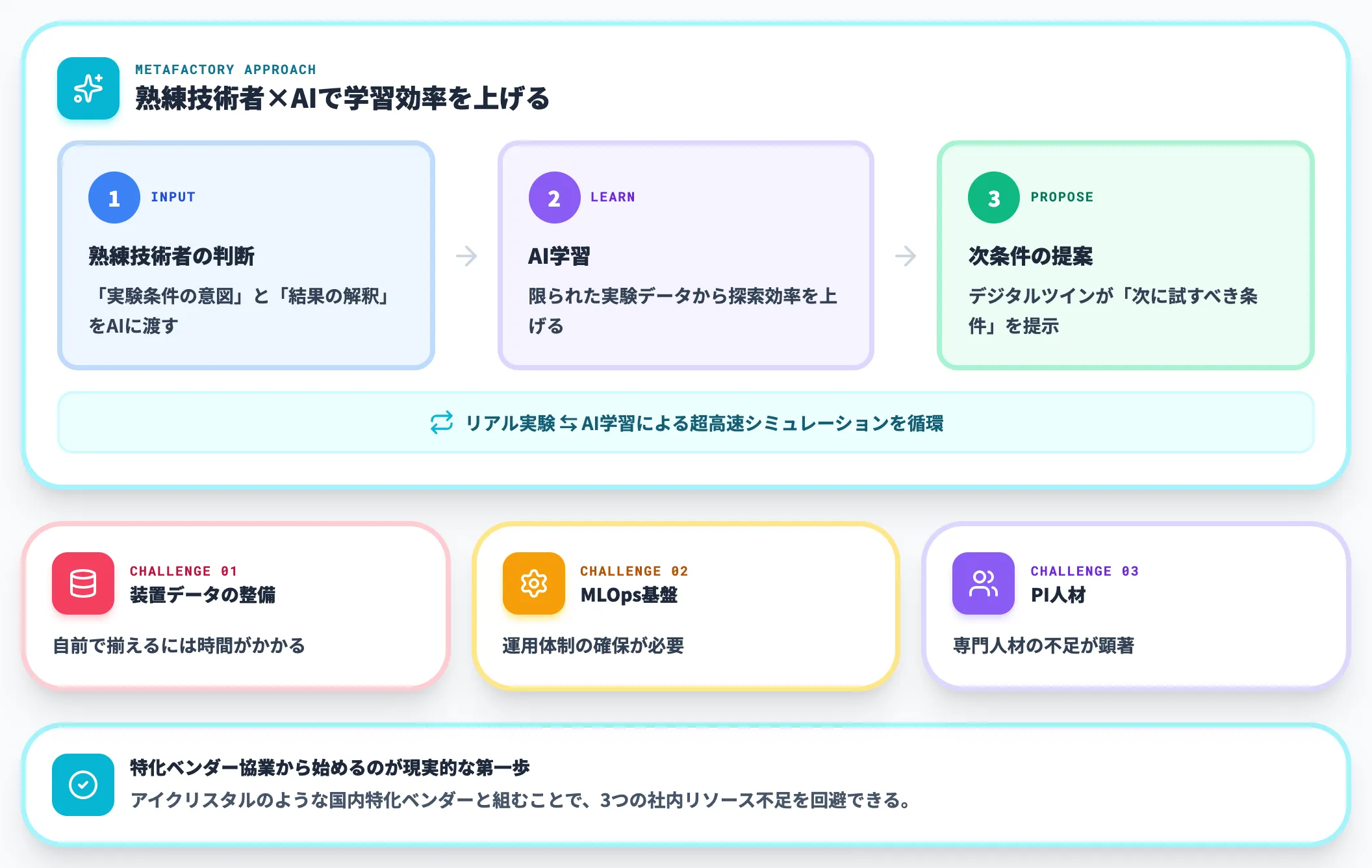Click the loop cycle icon in banner
This screenshot has height=868, width=1372.
click(442, 422)
